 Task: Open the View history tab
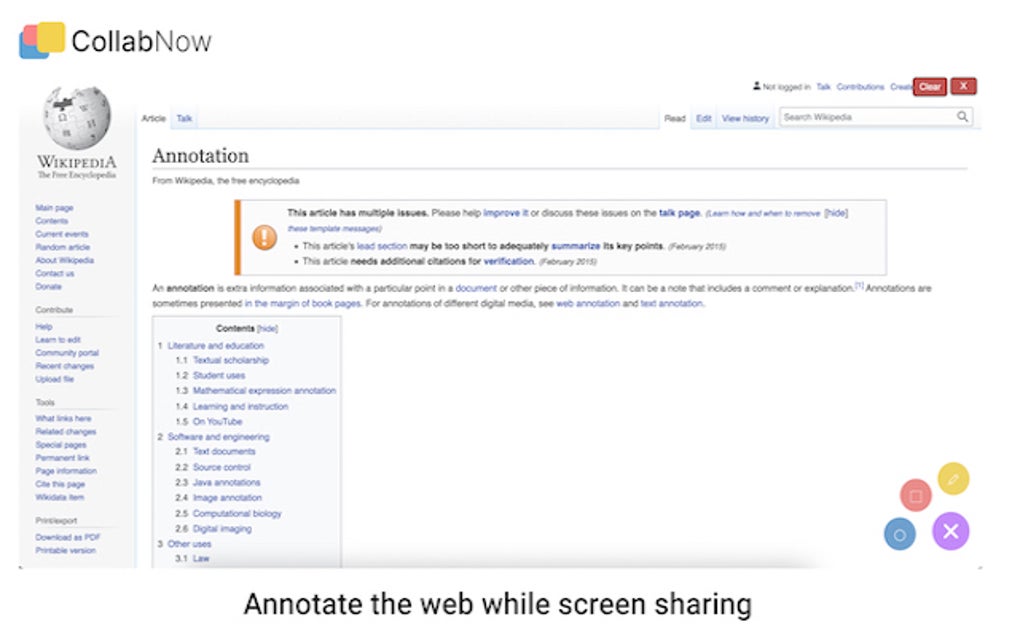tap(744, 117)
